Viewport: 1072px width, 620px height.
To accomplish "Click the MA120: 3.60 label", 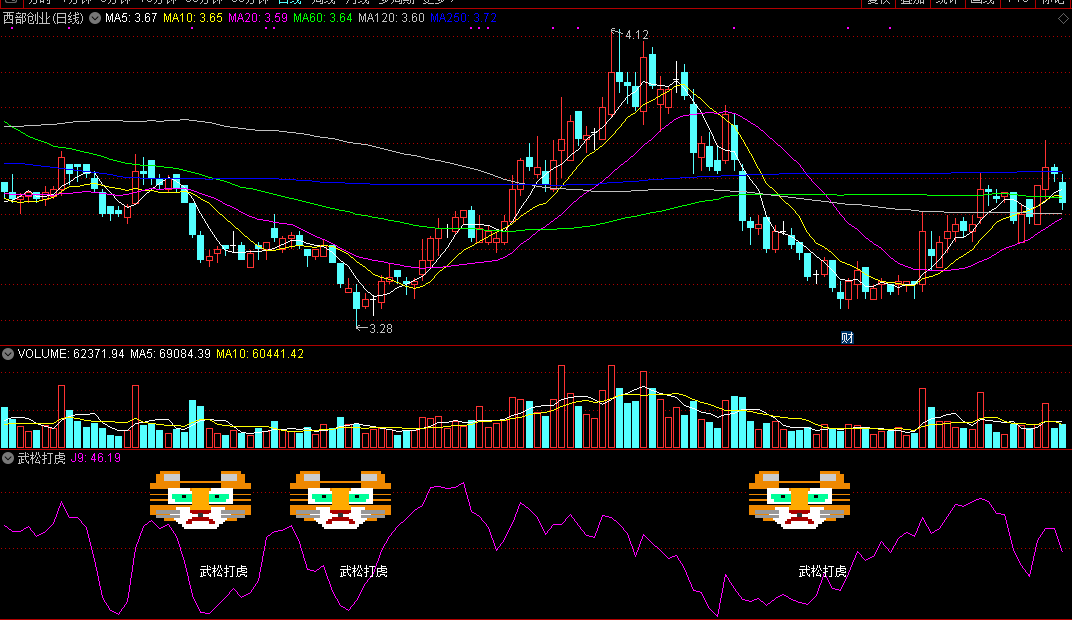I will click(391, 18).
